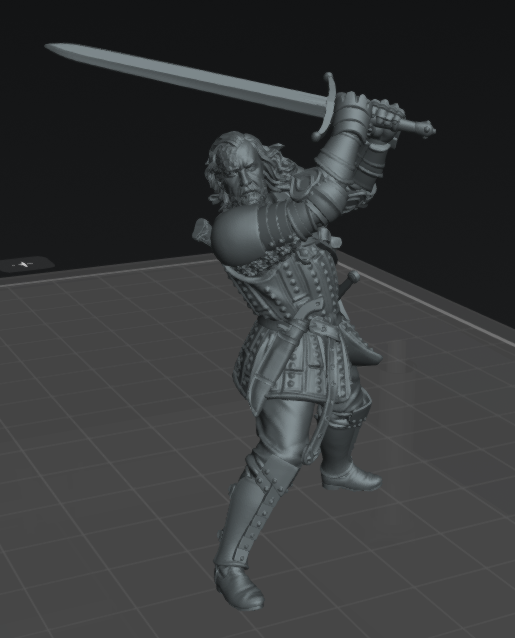Click the rounded shoulder pauldron
Image resolution: width=515 pixels, height=638 pixels.
tap(236, 236)
